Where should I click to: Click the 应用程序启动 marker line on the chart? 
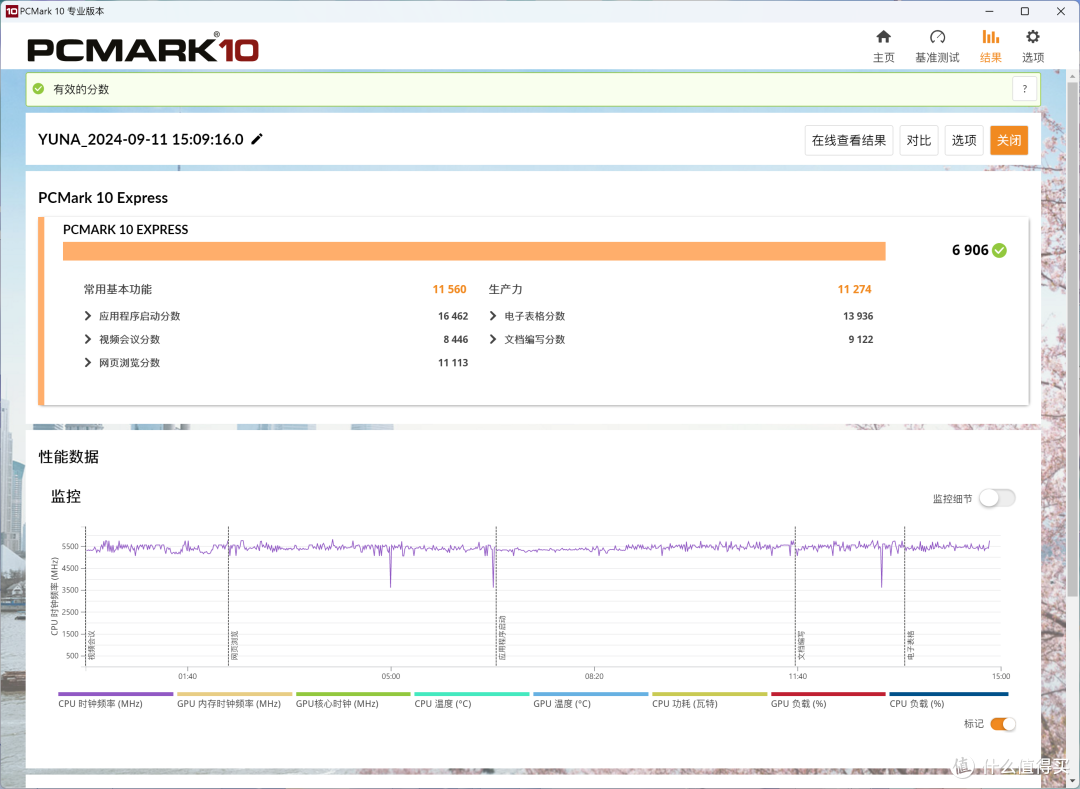[x=496, y=596]
